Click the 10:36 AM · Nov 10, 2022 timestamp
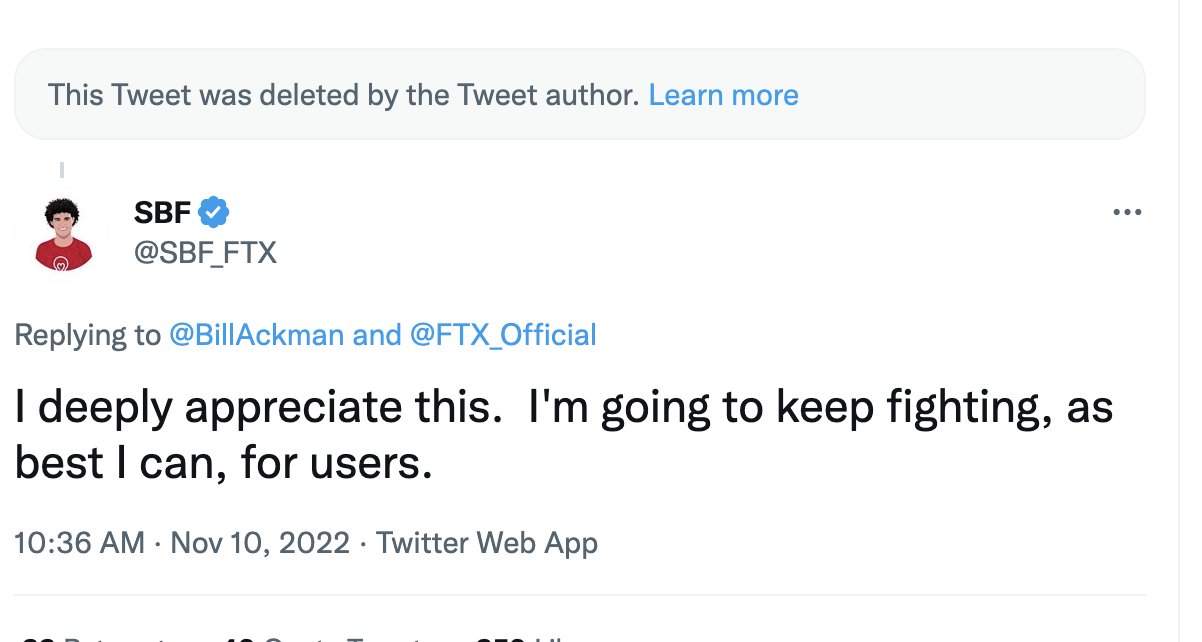1202x642 pixels. click(183, 543)
